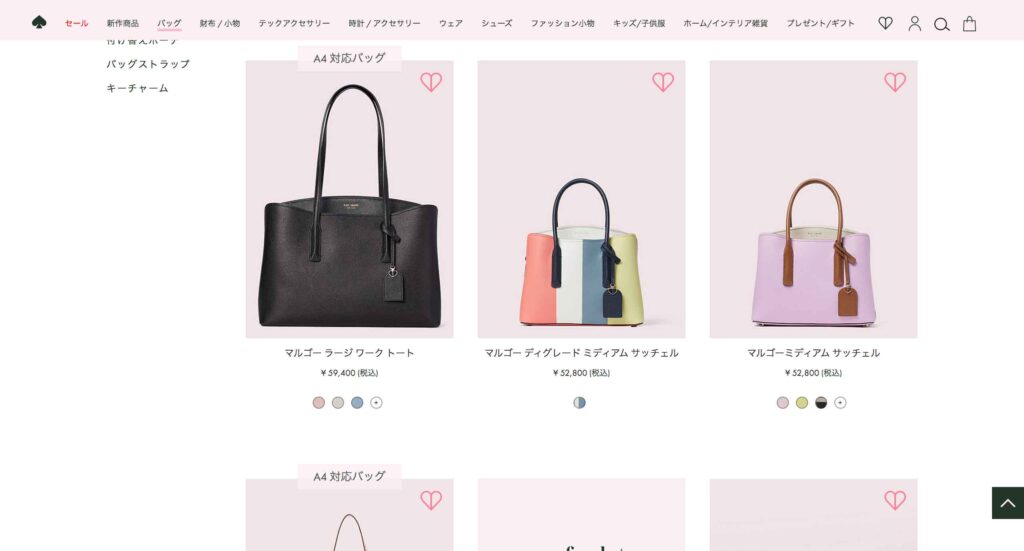Click the search magnifier icon
Screen dimensions: 1024x551
(941, 25)
